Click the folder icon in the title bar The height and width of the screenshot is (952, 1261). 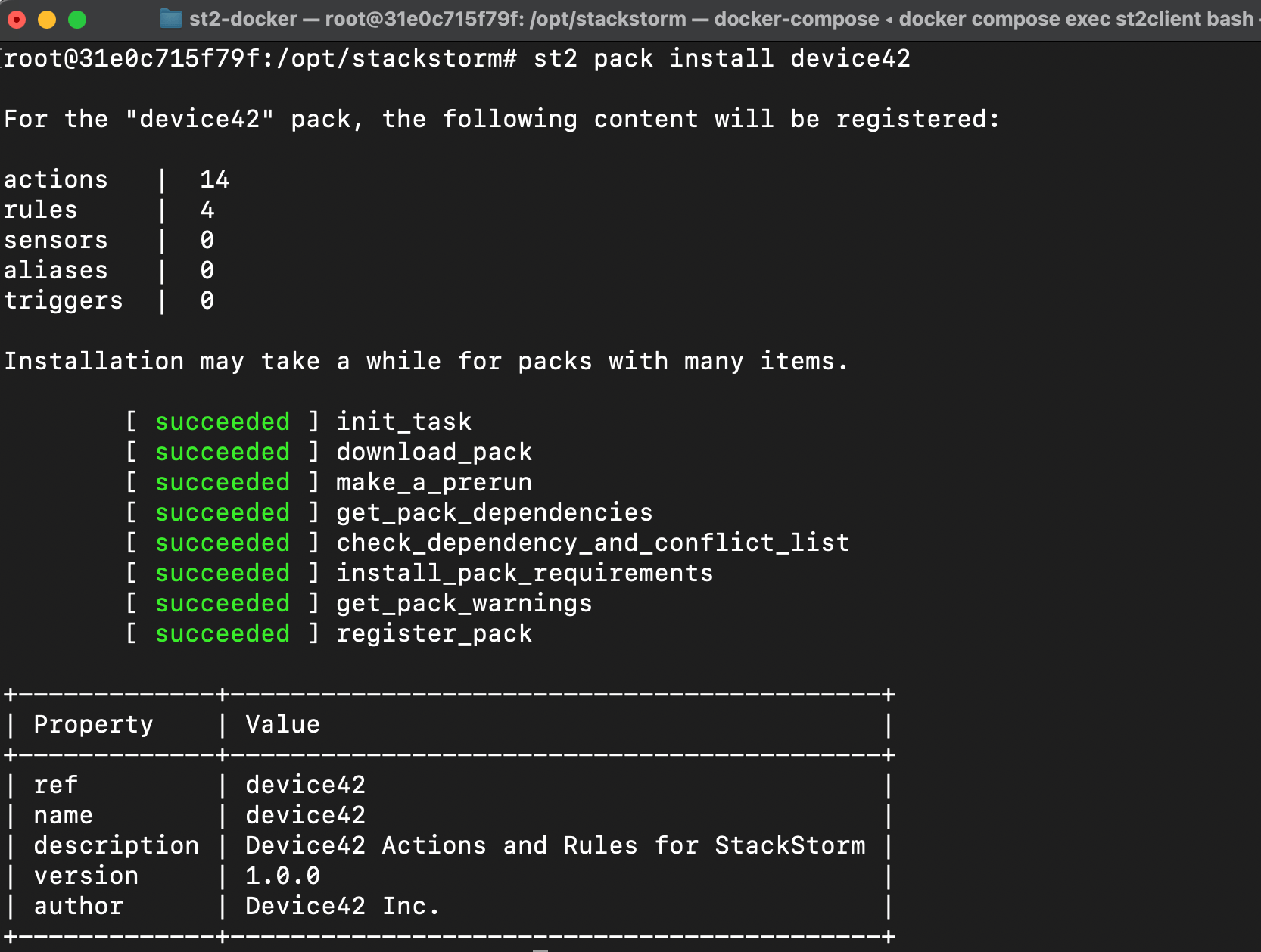(x=170, y=18)
